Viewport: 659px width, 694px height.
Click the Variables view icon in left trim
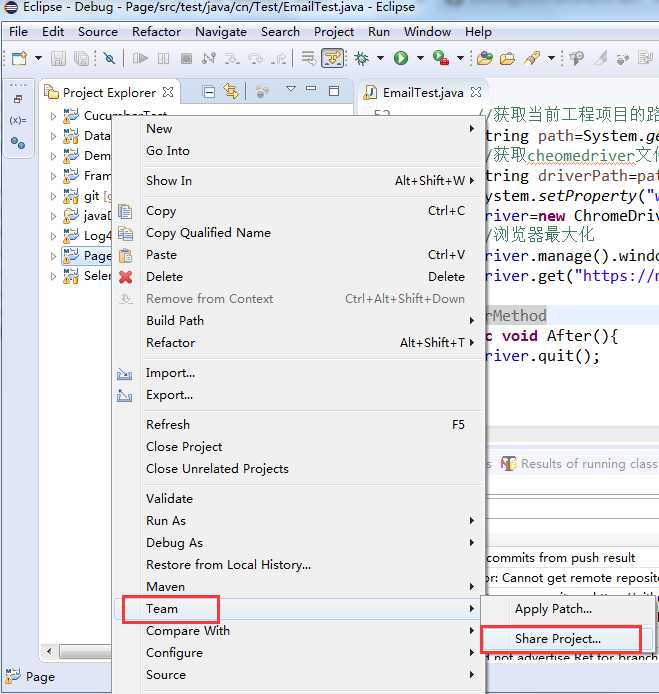(x=18, y=120)
